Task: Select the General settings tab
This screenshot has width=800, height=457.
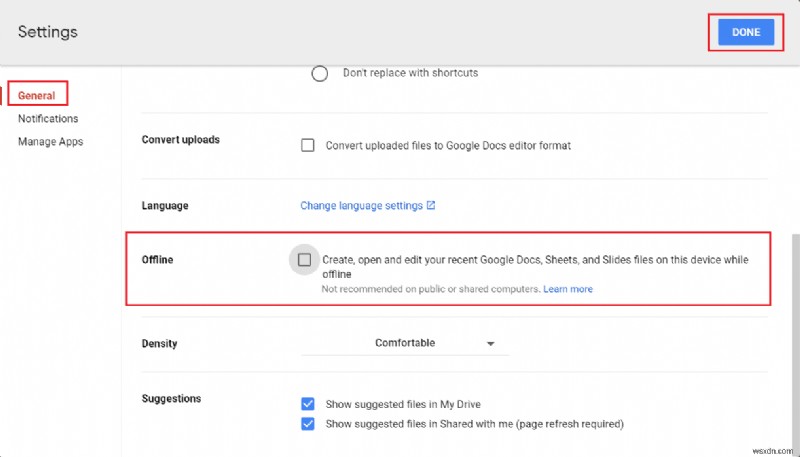Action: 37,95
